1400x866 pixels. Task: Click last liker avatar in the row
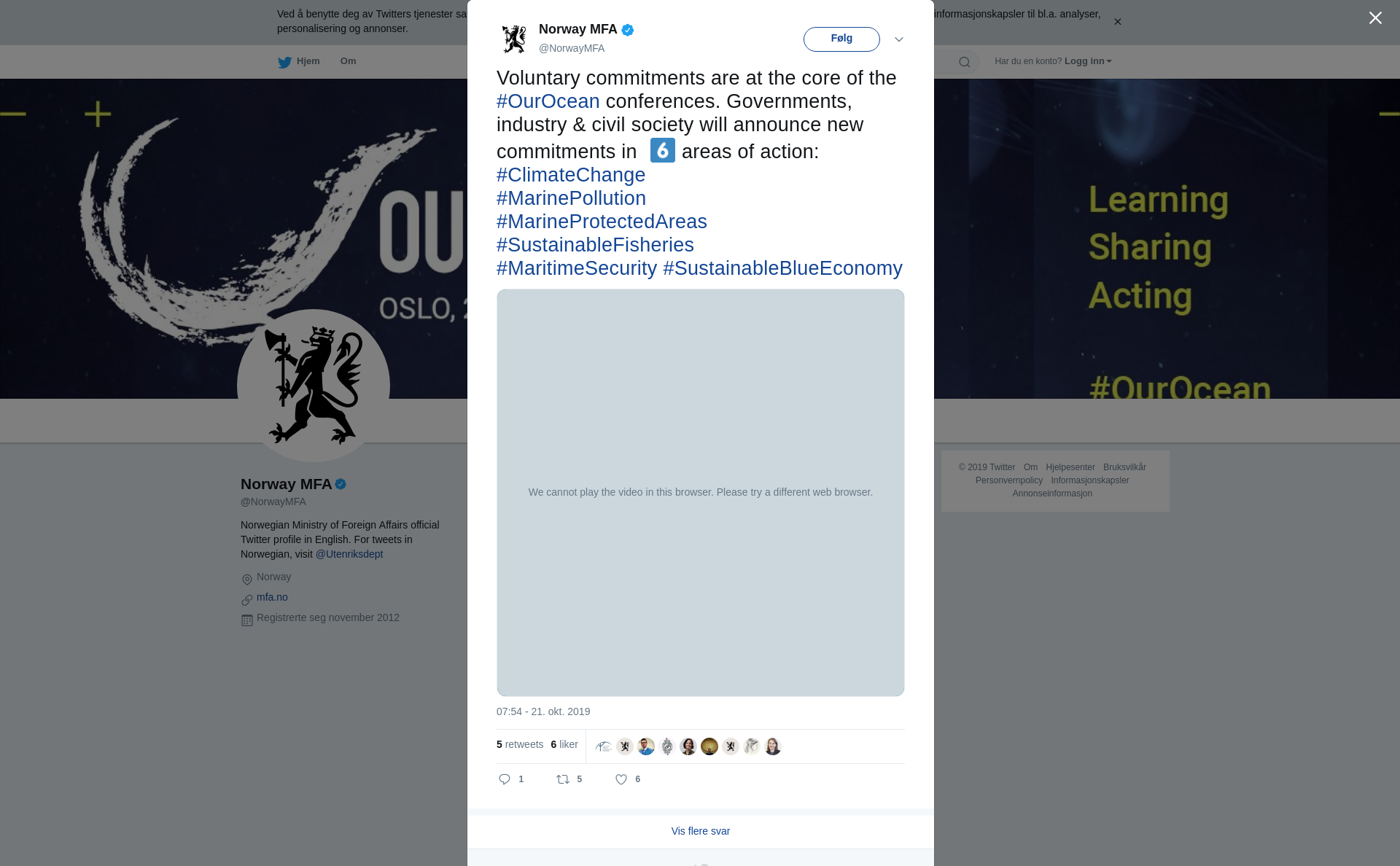point(773,746)
